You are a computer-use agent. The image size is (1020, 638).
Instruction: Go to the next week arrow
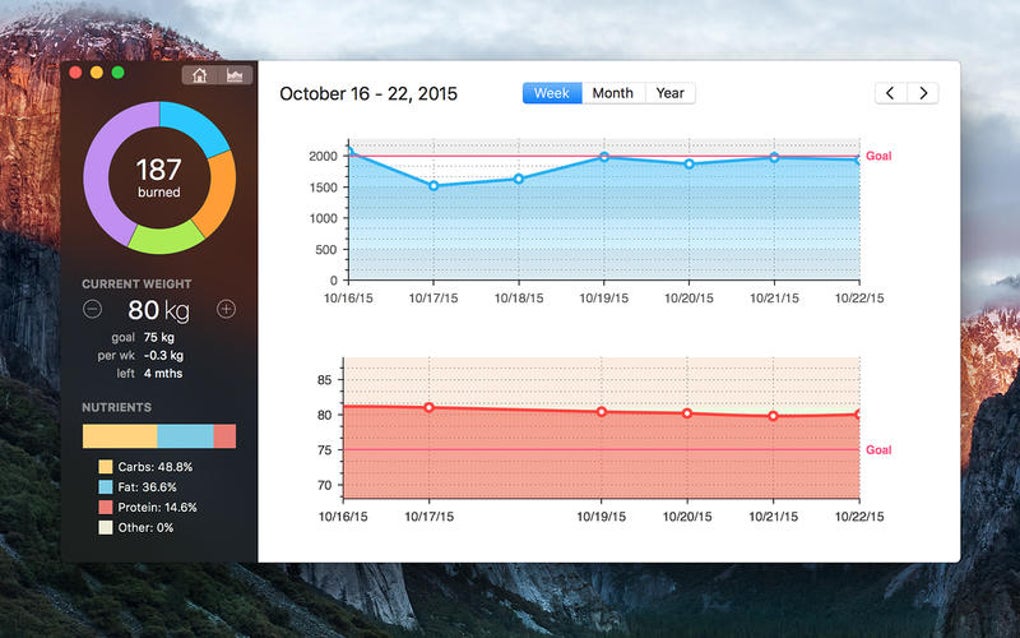(x=923, y=93)
